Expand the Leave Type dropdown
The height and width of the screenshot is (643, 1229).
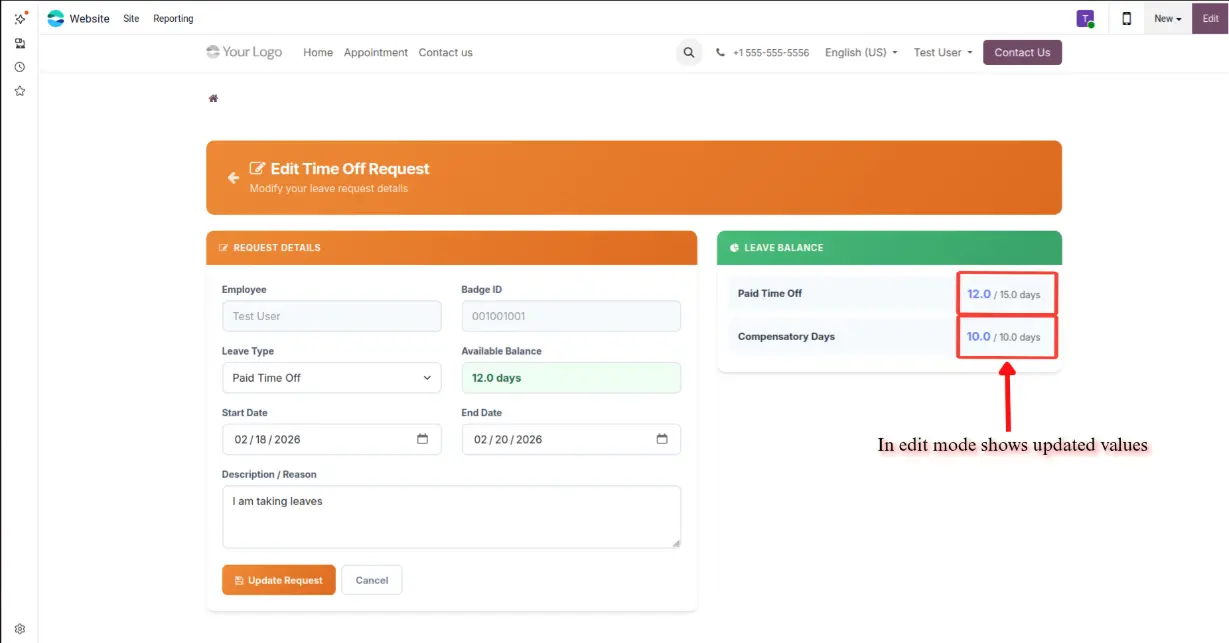pos(331,378)
